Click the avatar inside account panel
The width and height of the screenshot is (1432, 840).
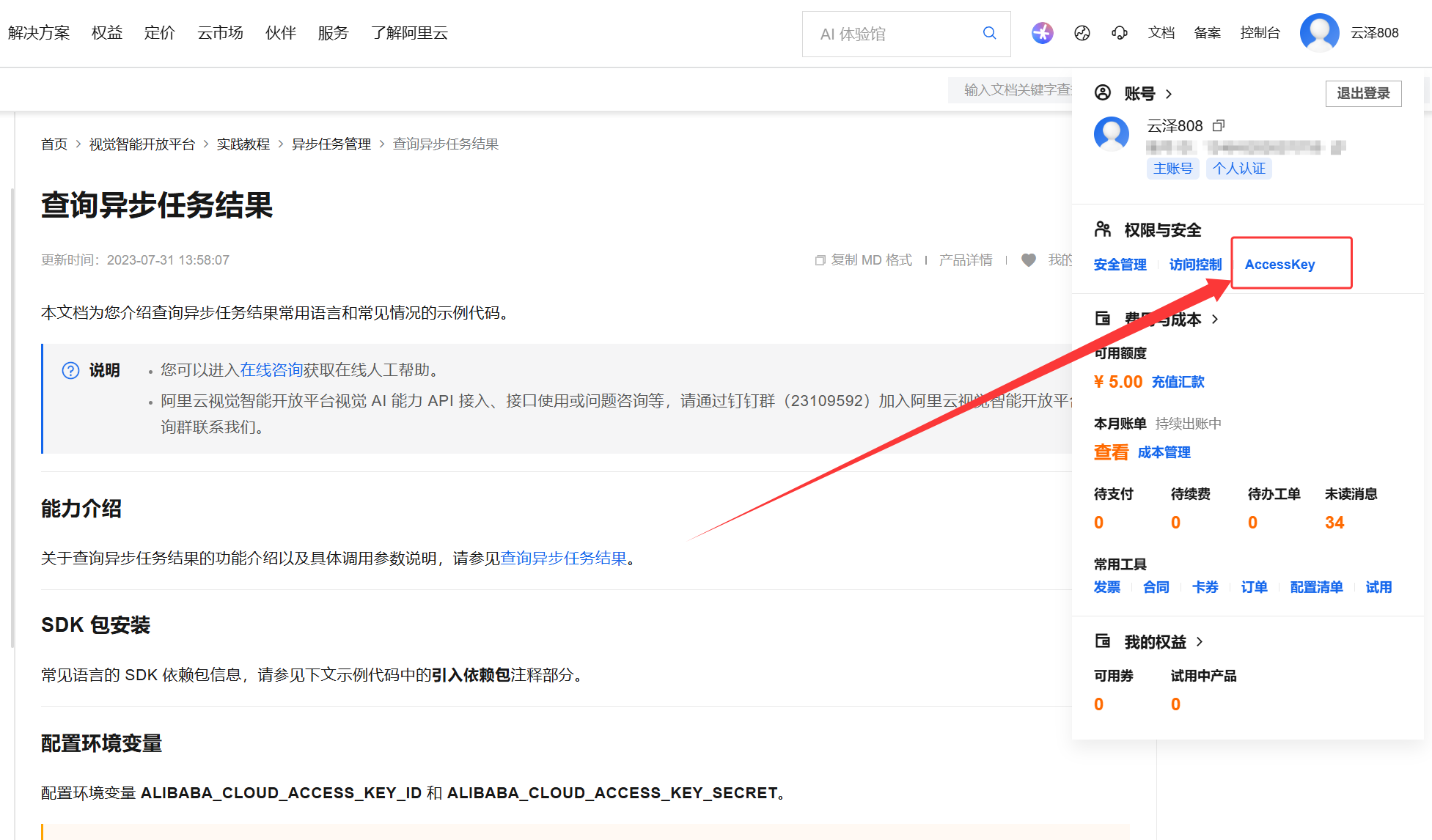(1112, 134)
